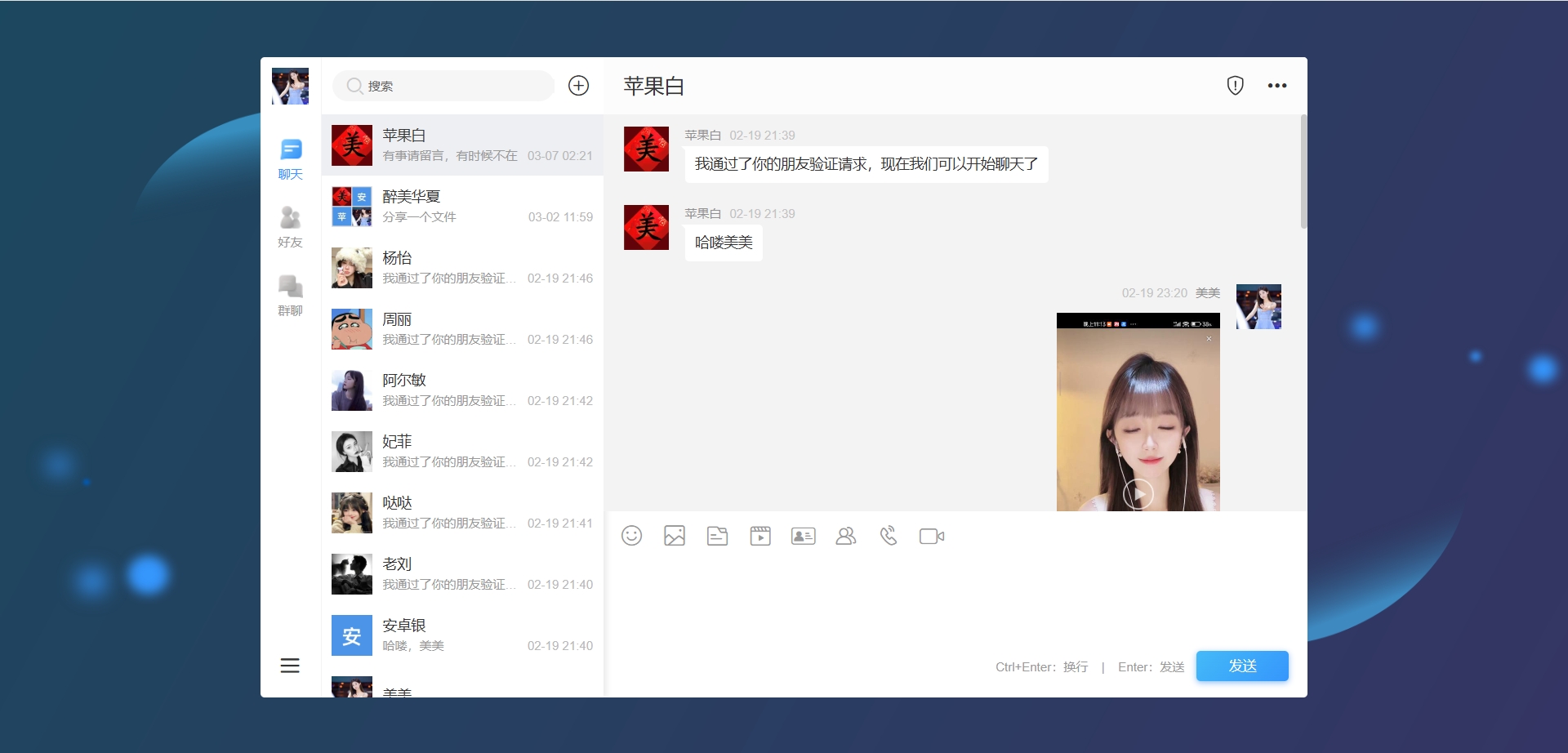This screenshot has height=753, width=1568.
Task: Start a video call with 苹果白
Action: pos(931,536)
